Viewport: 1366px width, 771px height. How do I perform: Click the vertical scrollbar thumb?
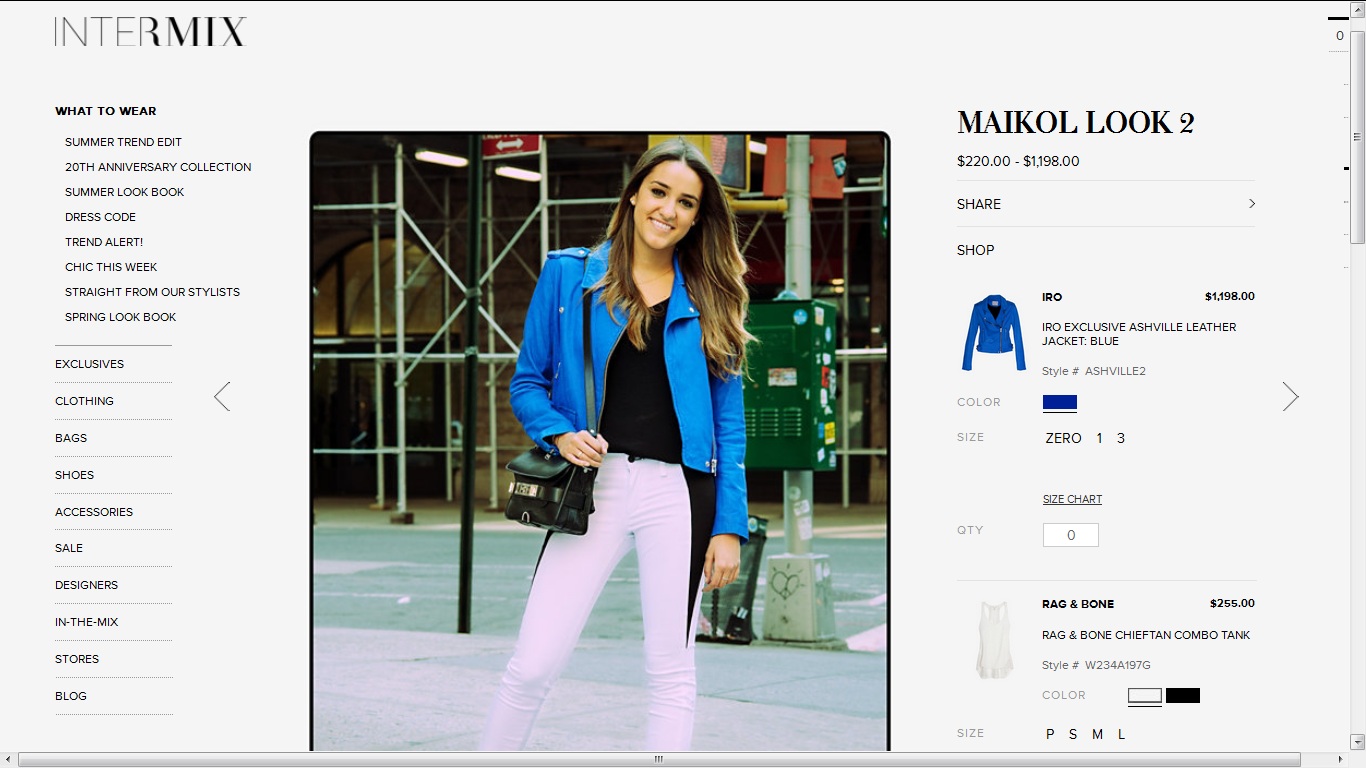(x=1357, y=138)
